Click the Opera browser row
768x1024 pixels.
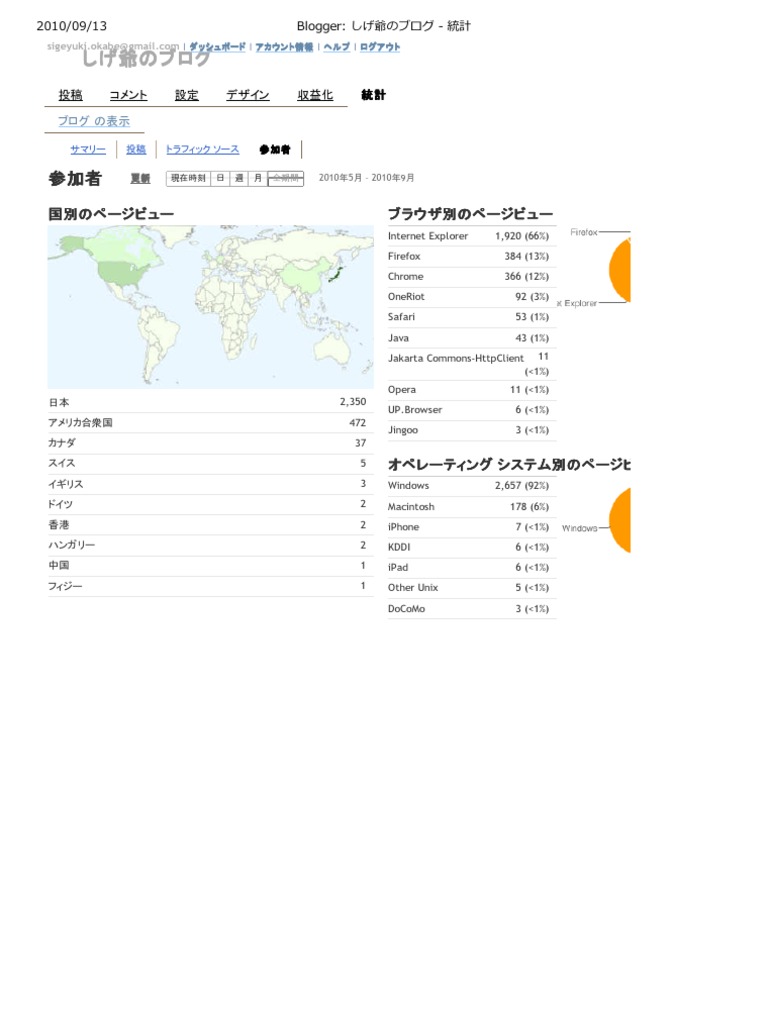472,390
